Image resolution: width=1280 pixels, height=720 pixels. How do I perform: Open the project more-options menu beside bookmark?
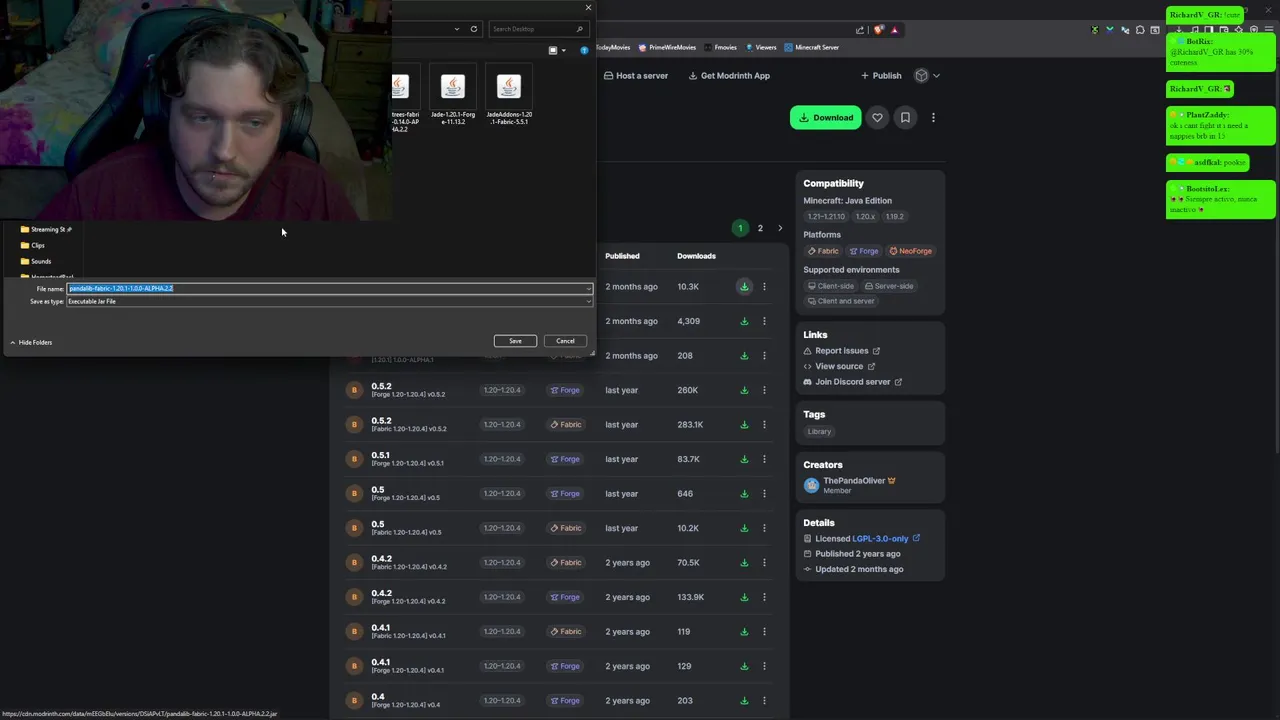(x=933, y=118)
